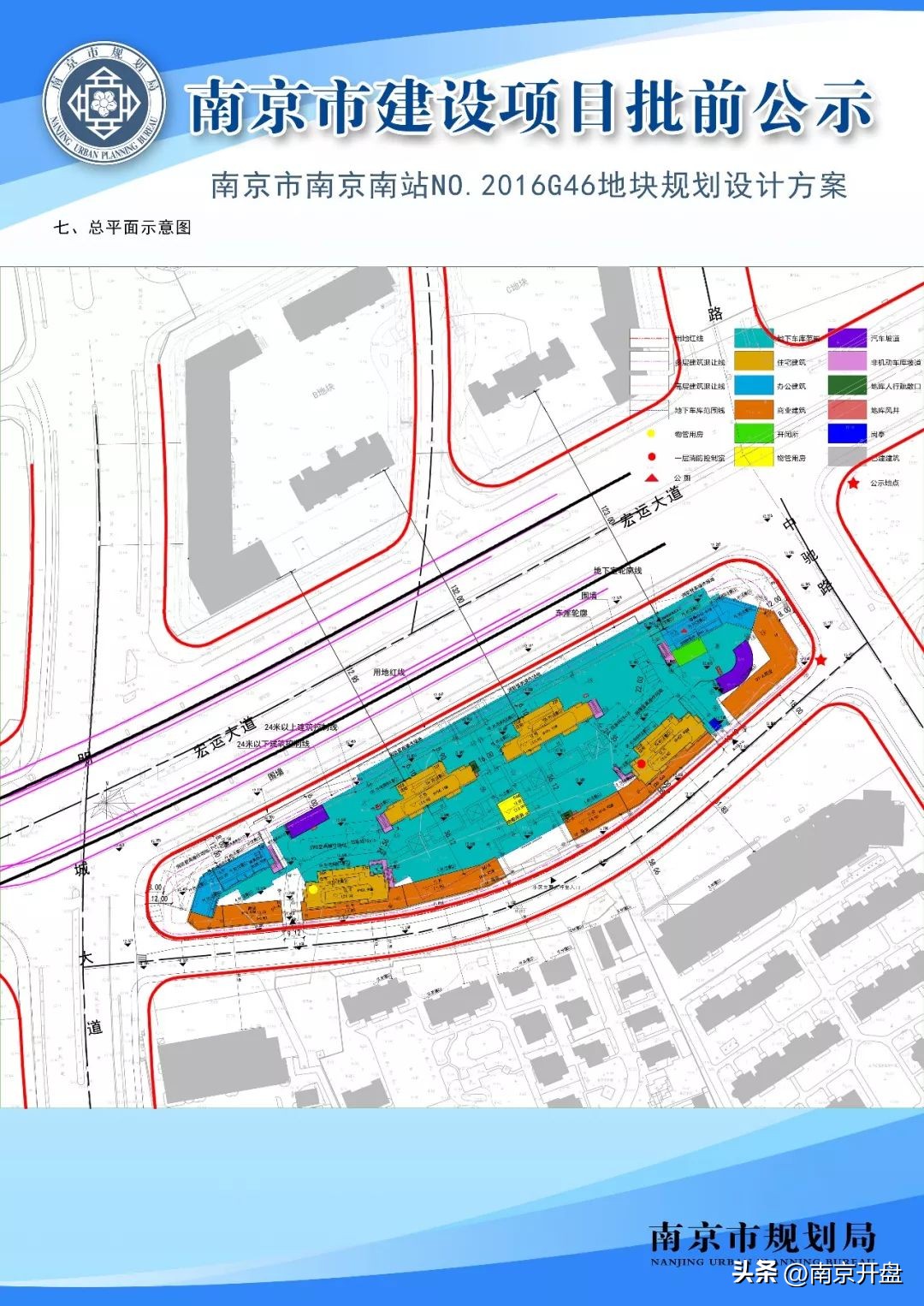Select the purple 汽车坡道 legend swatch
924x1306 pixels.
(847, 338)
